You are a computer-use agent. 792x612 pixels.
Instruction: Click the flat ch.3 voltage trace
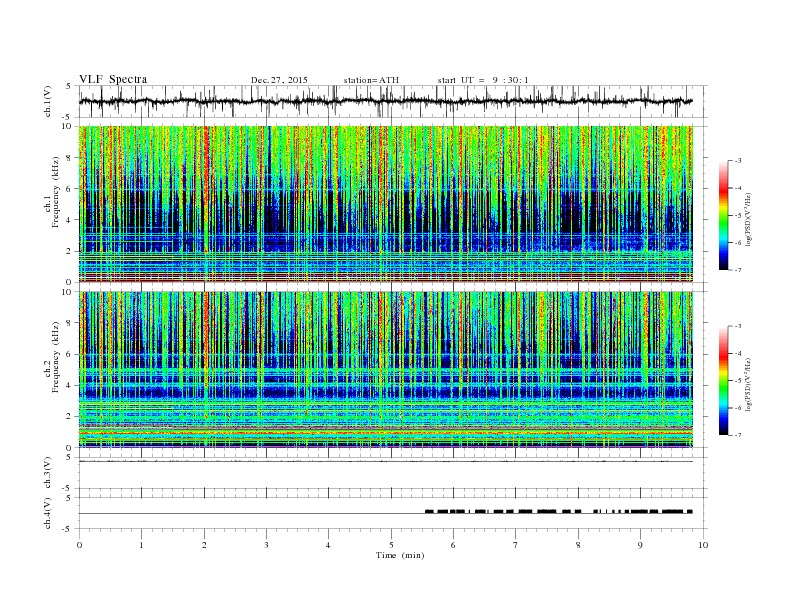386,462
